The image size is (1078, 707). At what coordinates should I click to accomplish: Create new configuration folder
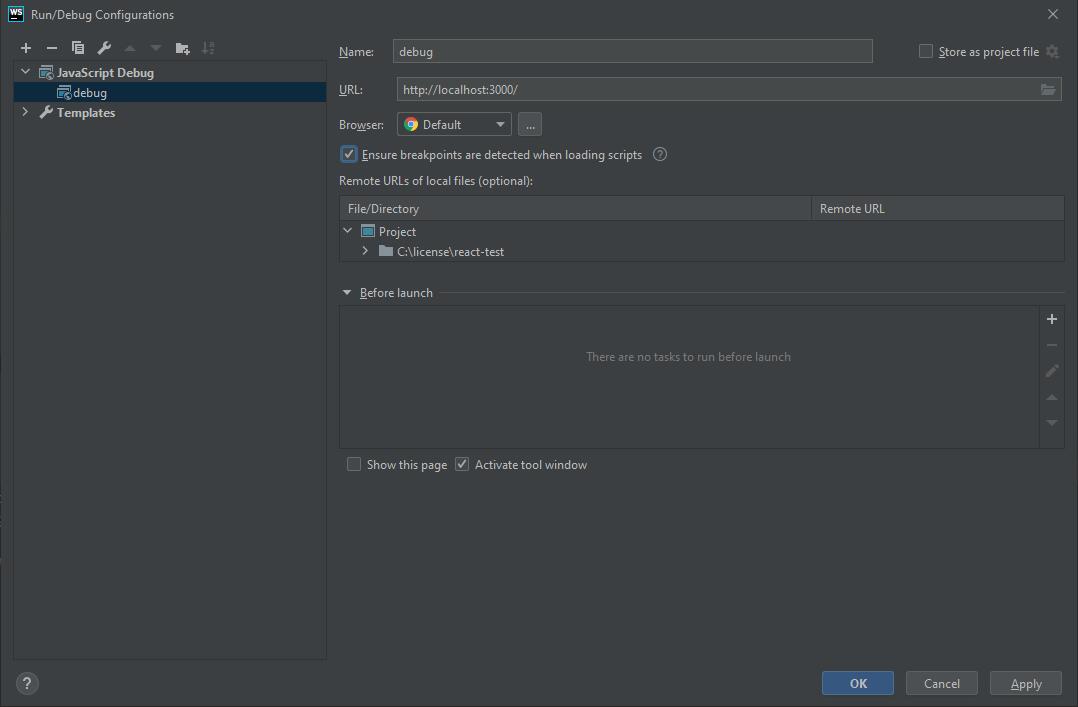pos(182,48)
